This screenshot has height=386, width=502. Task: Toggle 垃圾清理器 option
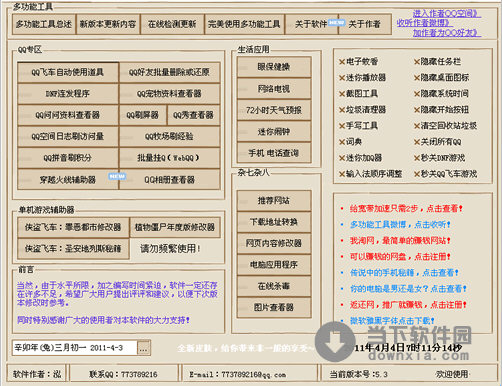coord(363,110)
